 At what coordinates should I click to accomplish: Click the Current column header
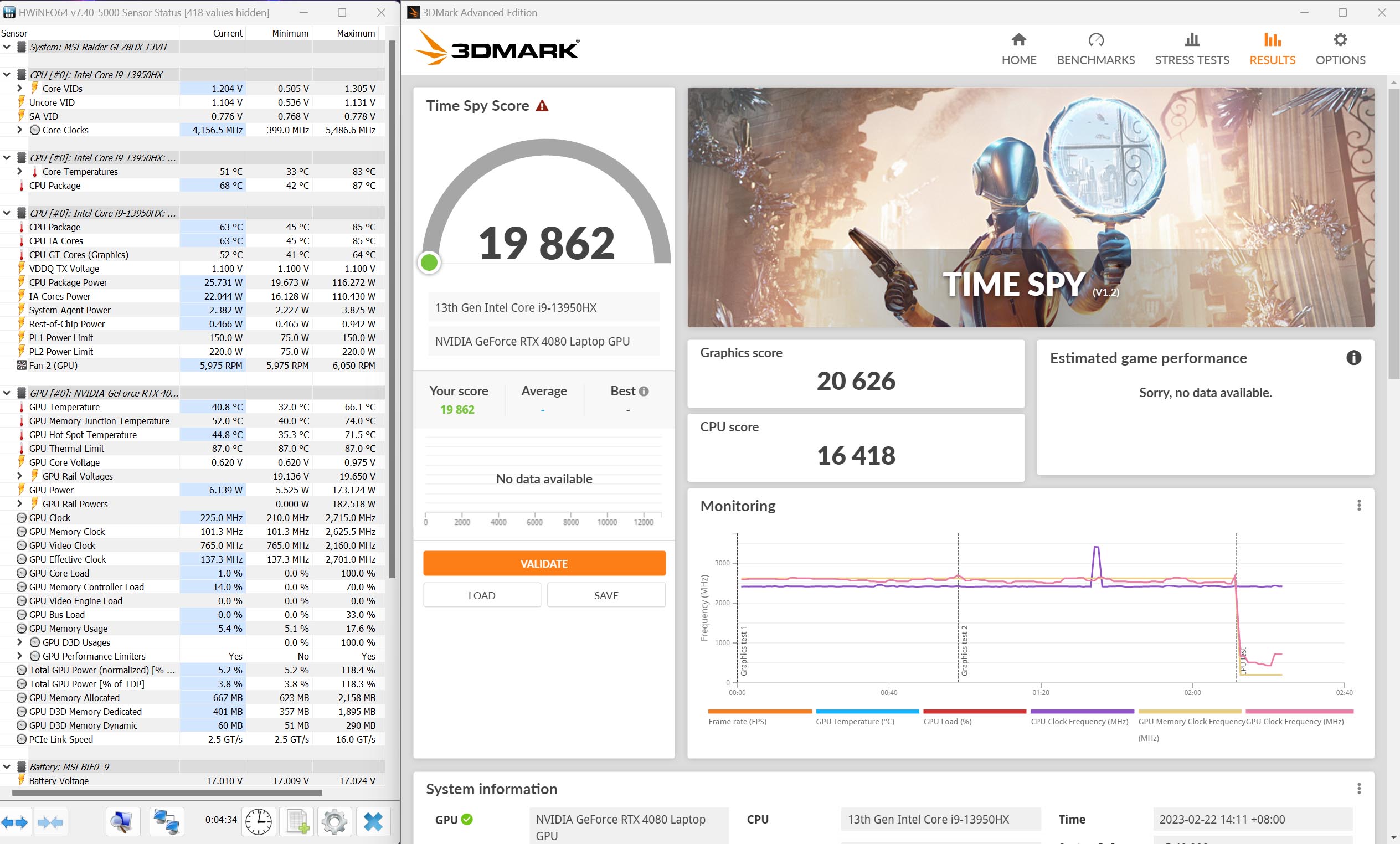227,33
